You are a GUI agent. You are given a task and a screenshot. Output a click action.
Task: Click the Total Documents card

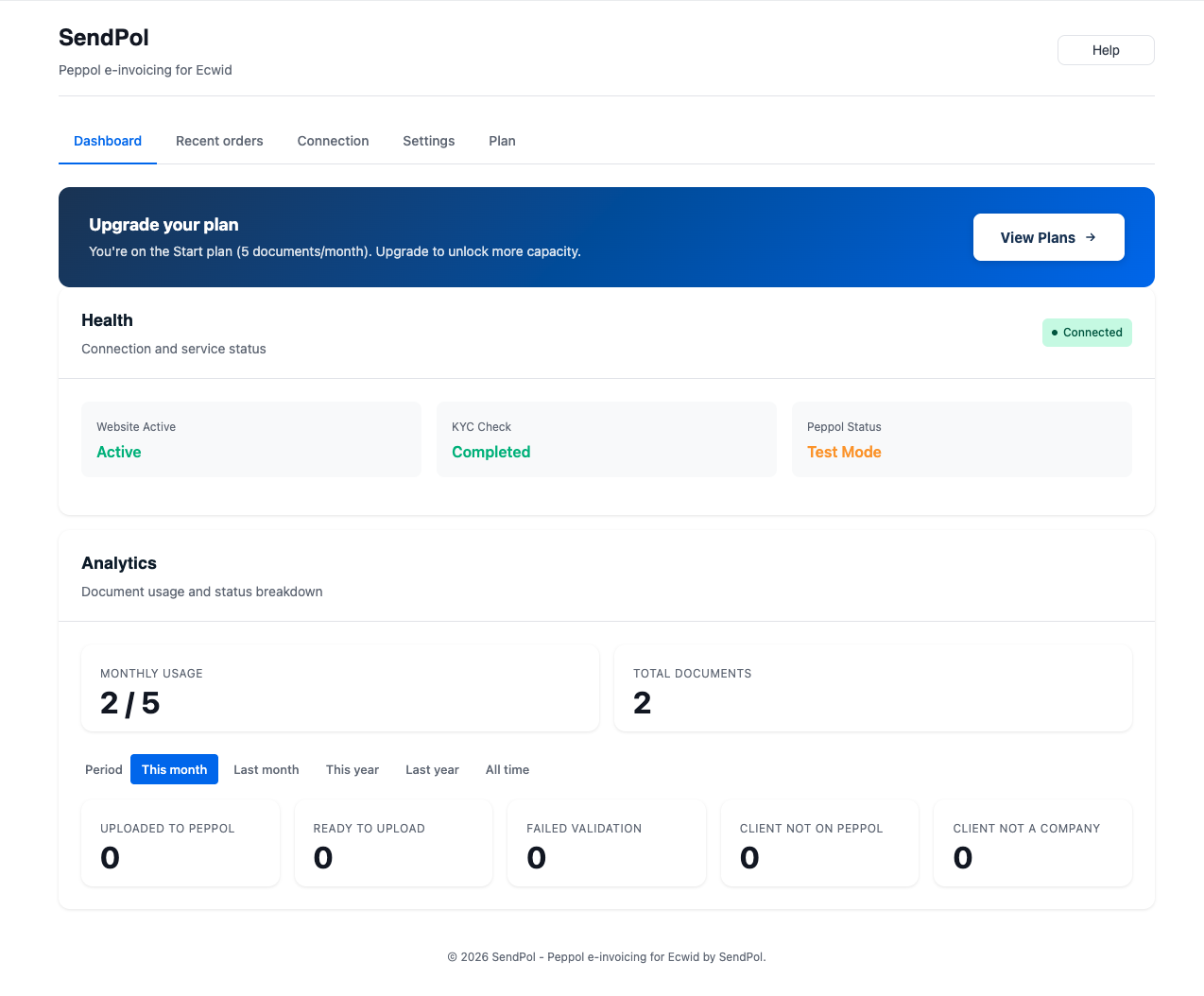(x=873, y=688)
